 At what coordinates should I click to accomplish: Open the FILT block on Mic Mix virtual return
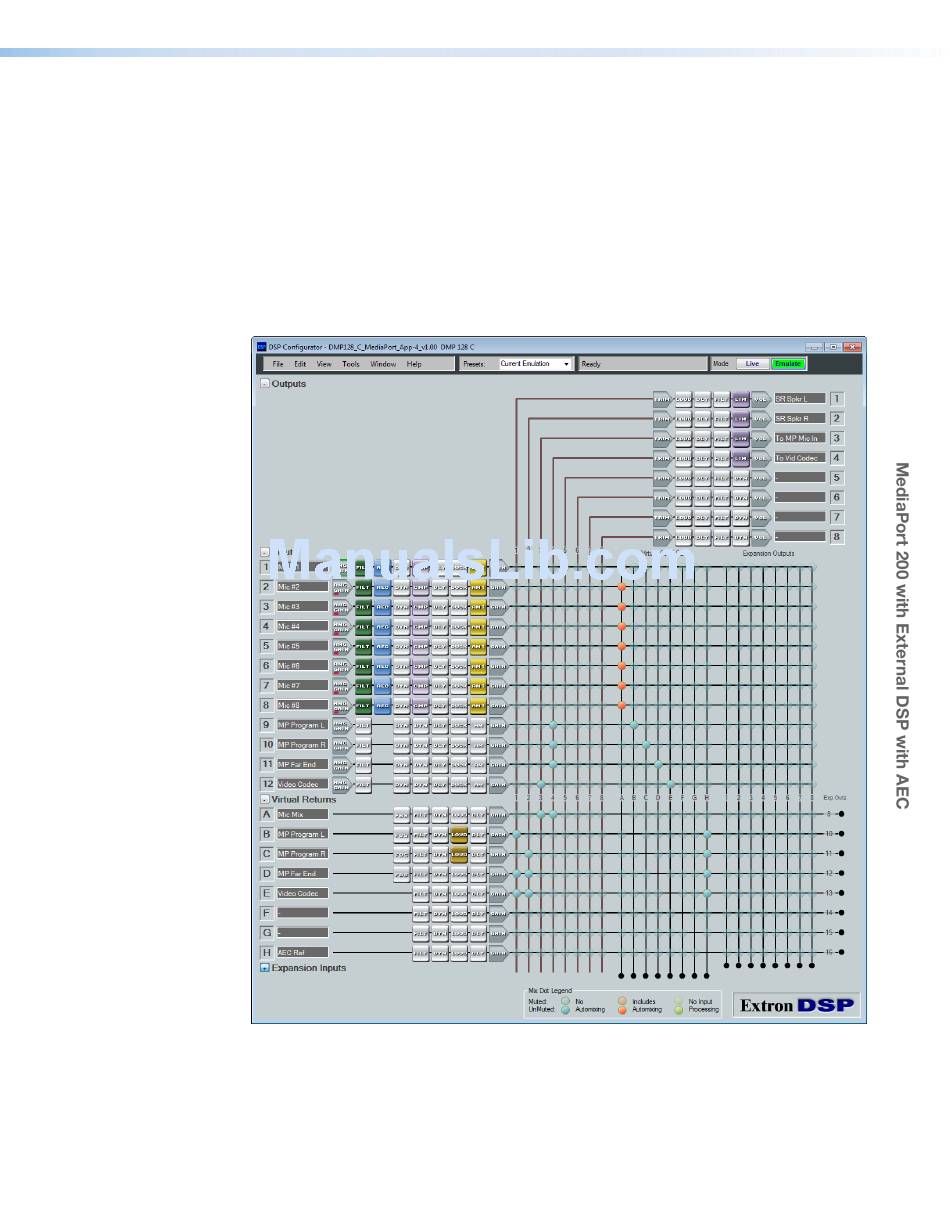tap(421, 815)
